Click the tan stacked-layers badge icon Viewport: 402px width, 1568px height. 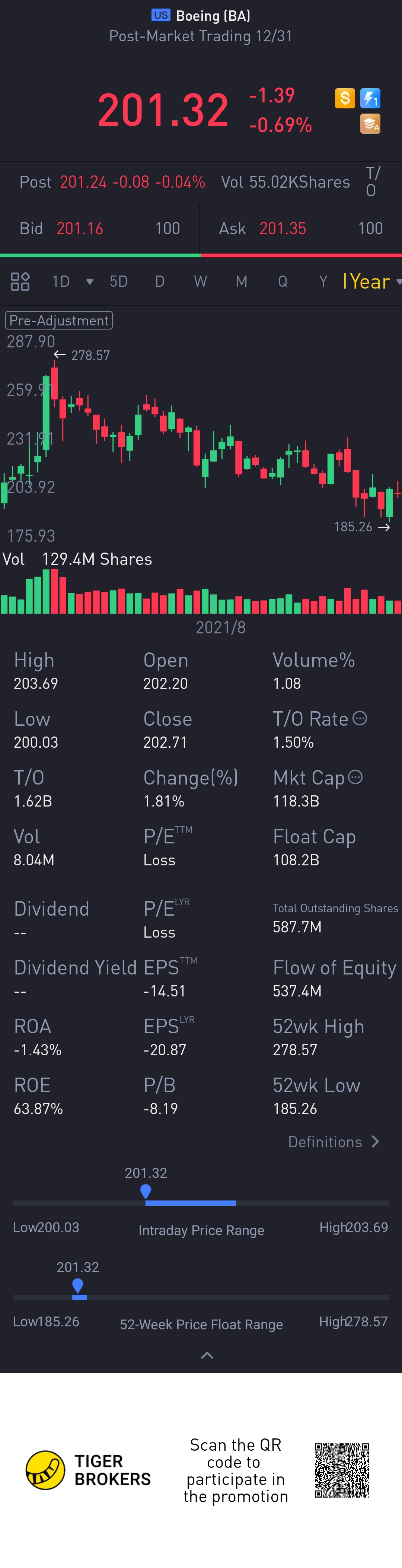coord(370,124)
